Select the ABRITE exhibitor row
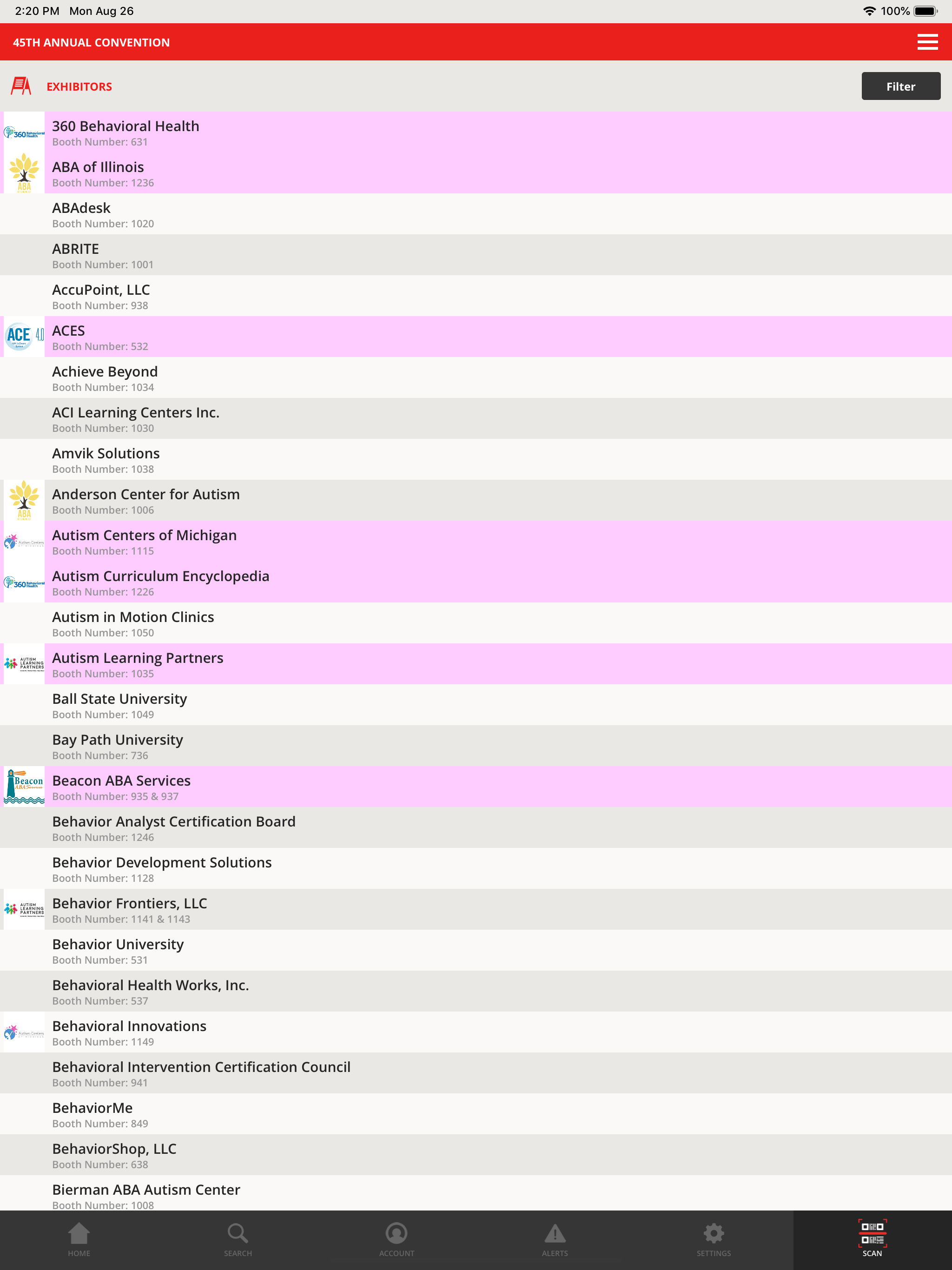 tap(476, 255)
